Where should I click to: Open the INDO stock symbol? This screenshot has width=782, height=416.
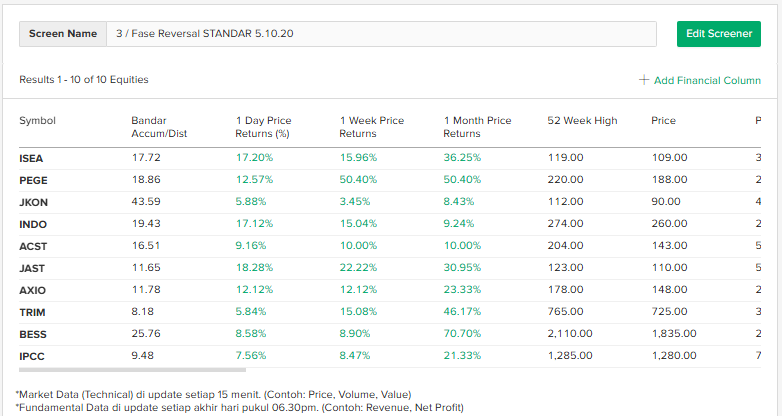pos(33,224)
